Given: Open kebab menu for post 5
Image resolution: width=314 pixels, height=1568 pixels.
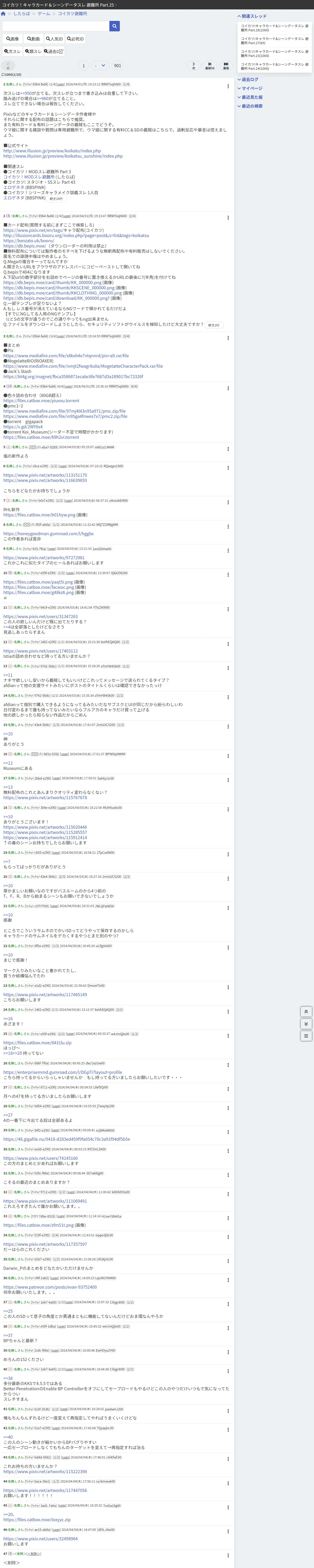Looking at the screenshot, I should (228, 449).
